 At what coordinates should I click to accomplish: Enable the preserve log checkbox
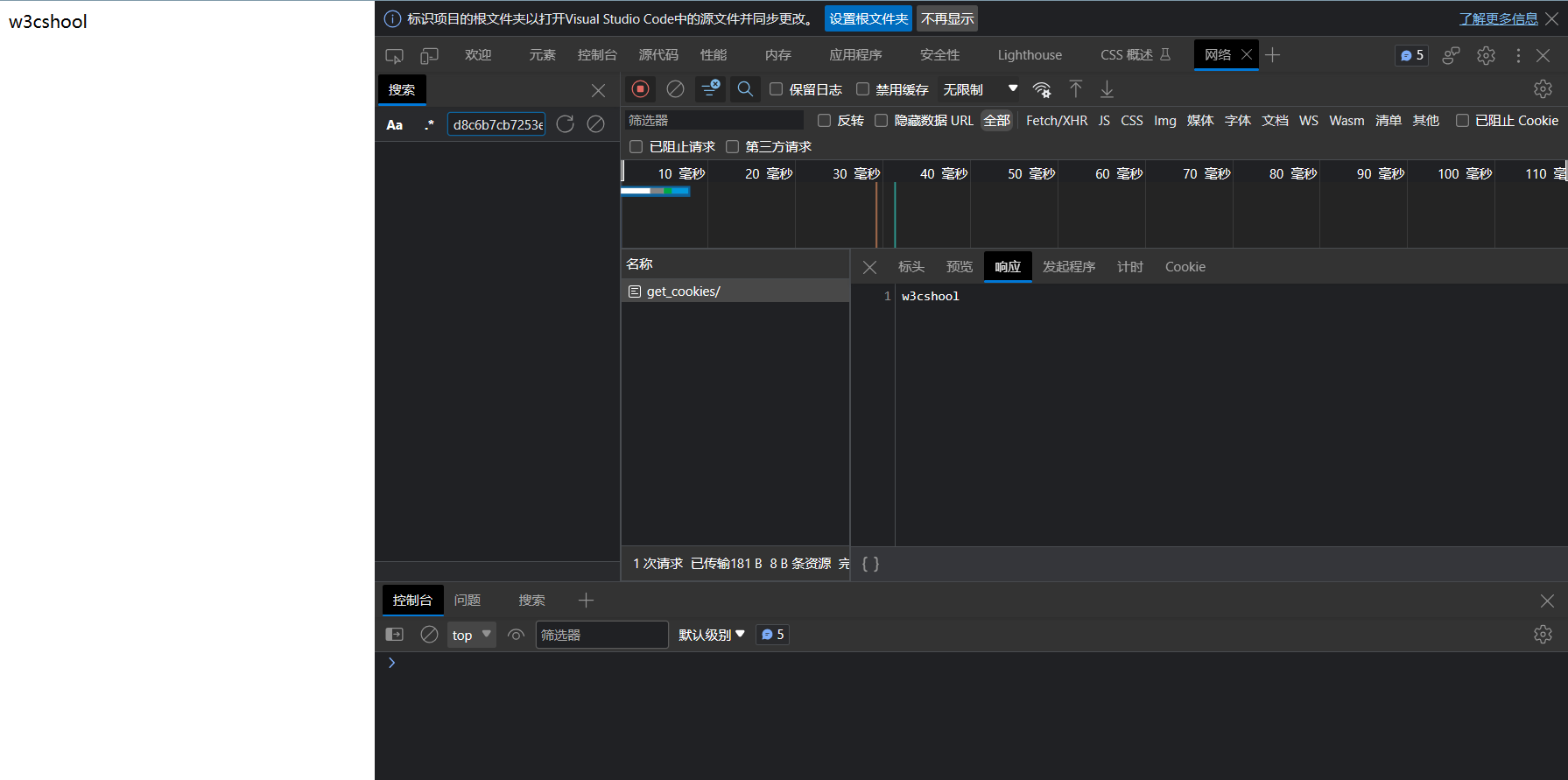(776, 89)
